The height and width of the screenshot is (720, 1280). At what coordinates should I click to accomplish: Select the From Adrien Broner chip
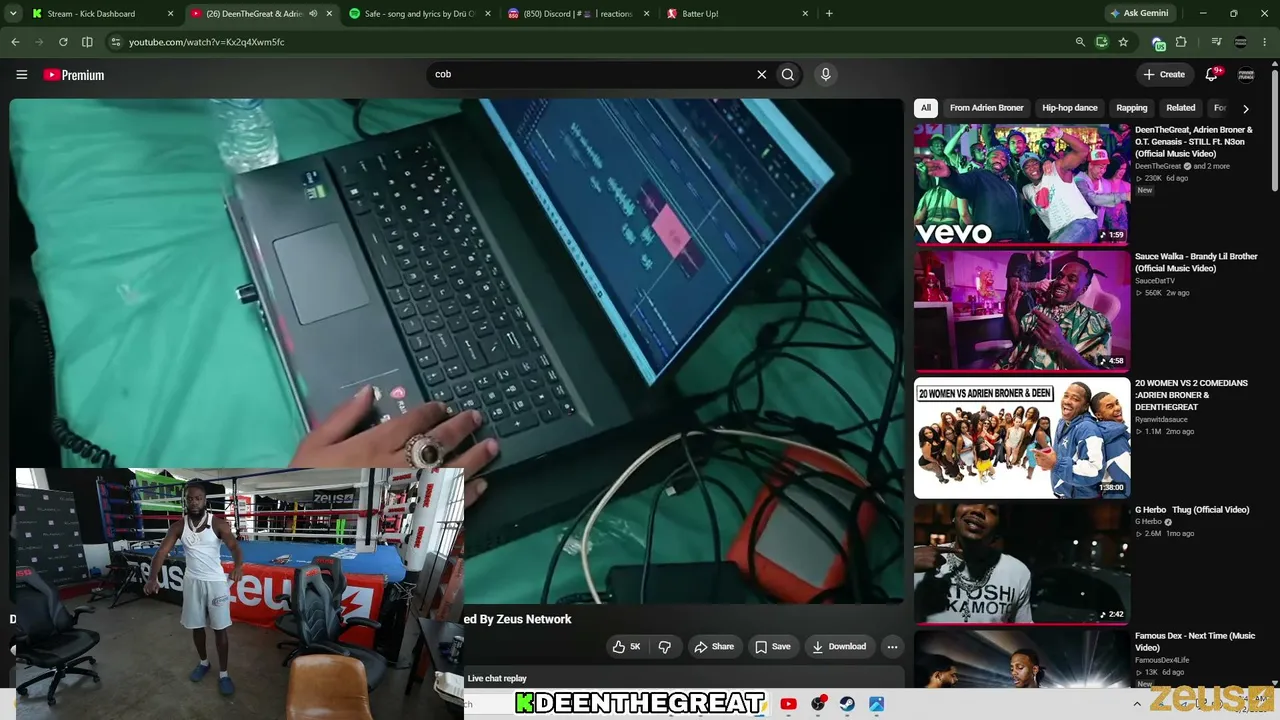[x=987, y=108]
